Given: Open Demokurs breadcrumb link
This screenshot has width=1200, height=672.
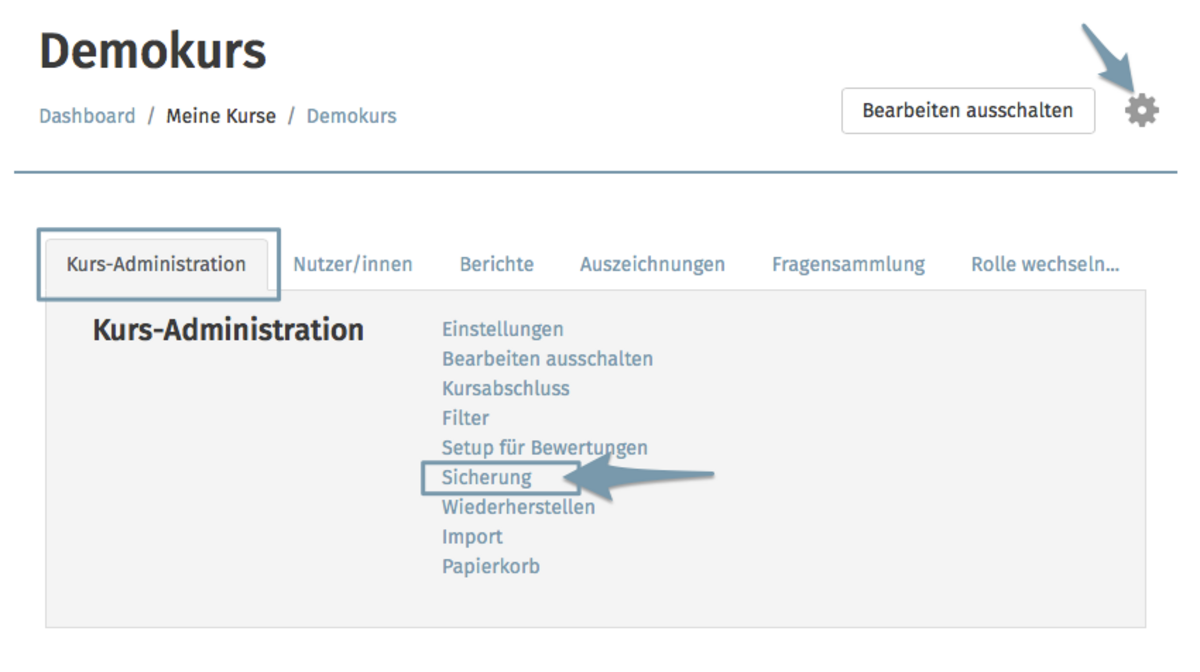Looking at the screenshot, I should pyautogui.click(x=351, y=116).
